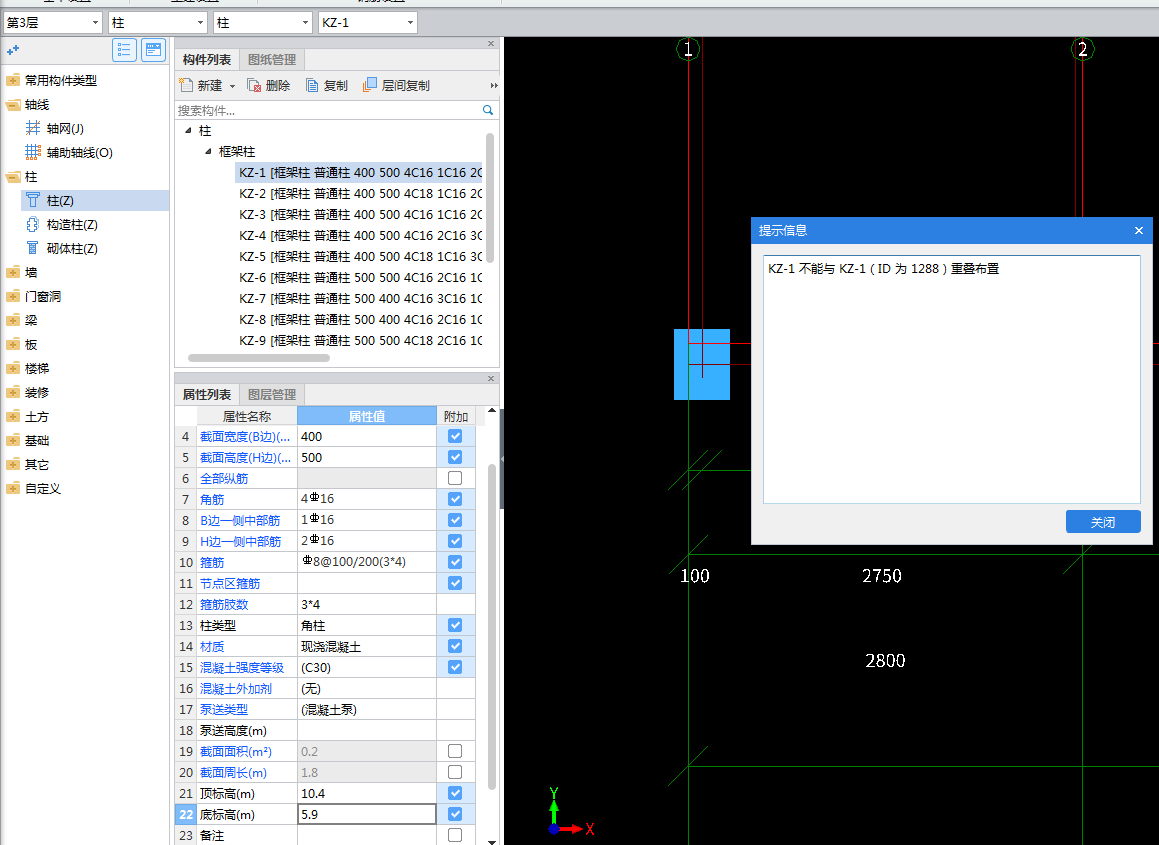Image resolution: width=1159 pixels, height=845 pixels.
Task: Open the 板 folder icon
Action: pyautogui.click(x=13, y=345)
